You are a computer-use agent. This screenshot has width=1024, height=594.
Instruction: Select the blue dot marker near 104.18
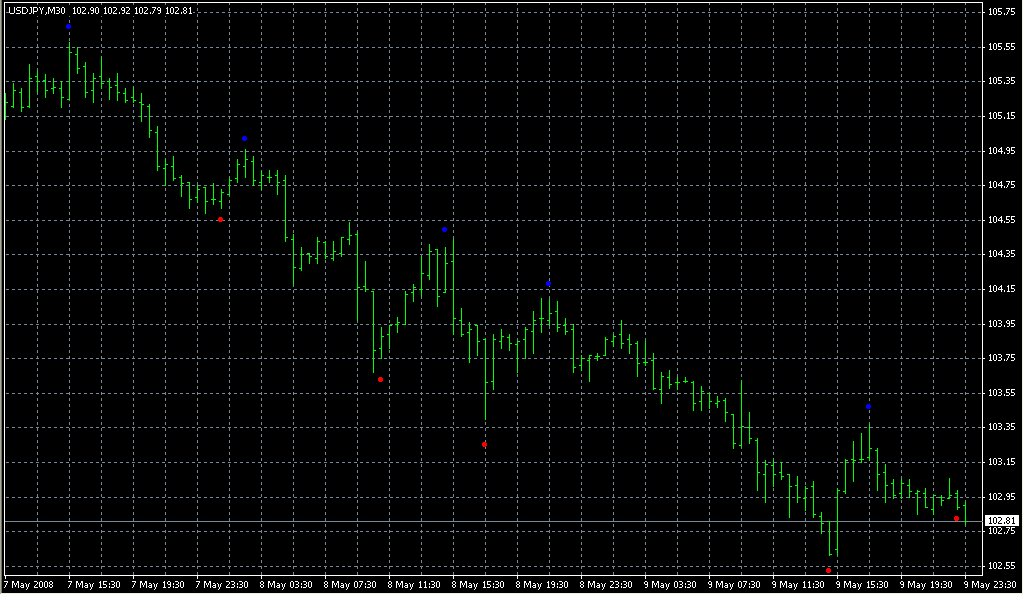pyautogui.click(x=549, y=284)
